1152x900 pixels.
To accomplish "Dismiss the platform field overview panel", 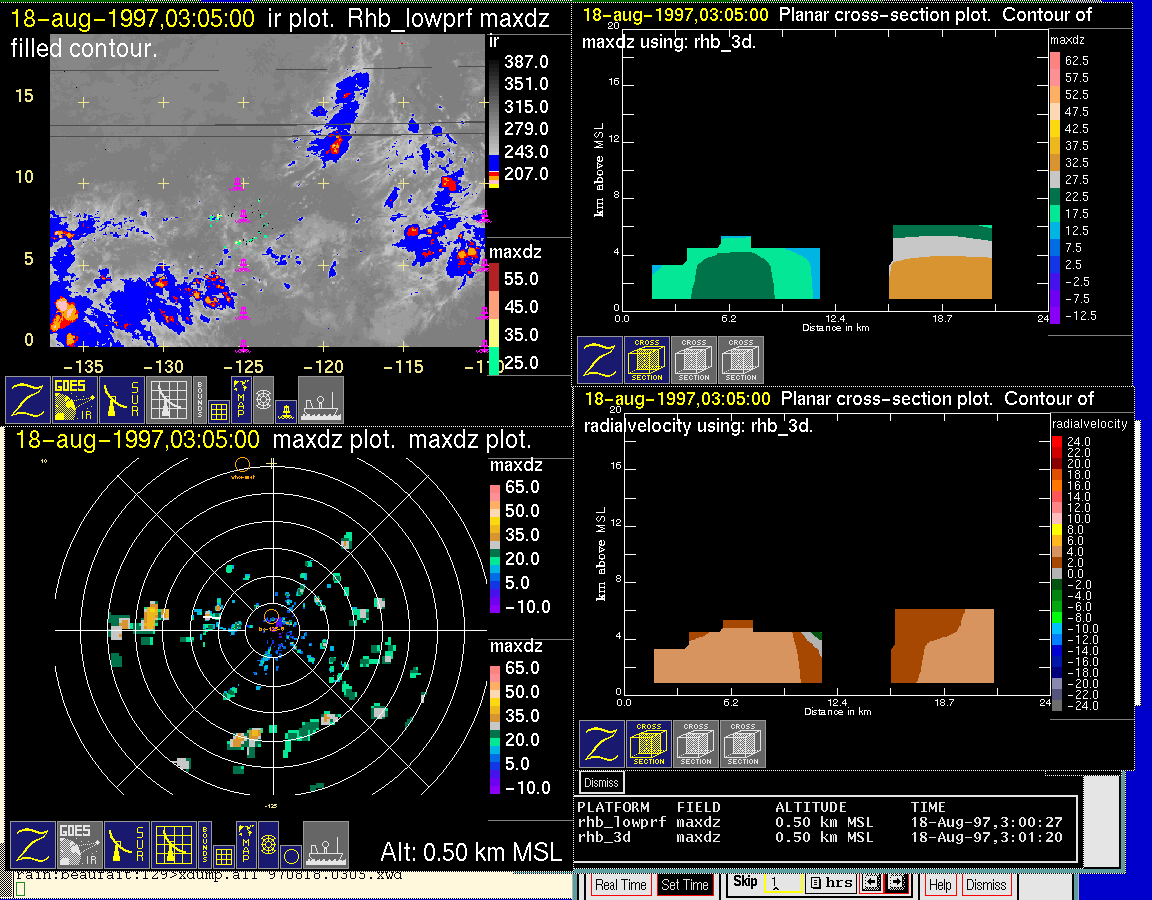I will coord(601,782).
